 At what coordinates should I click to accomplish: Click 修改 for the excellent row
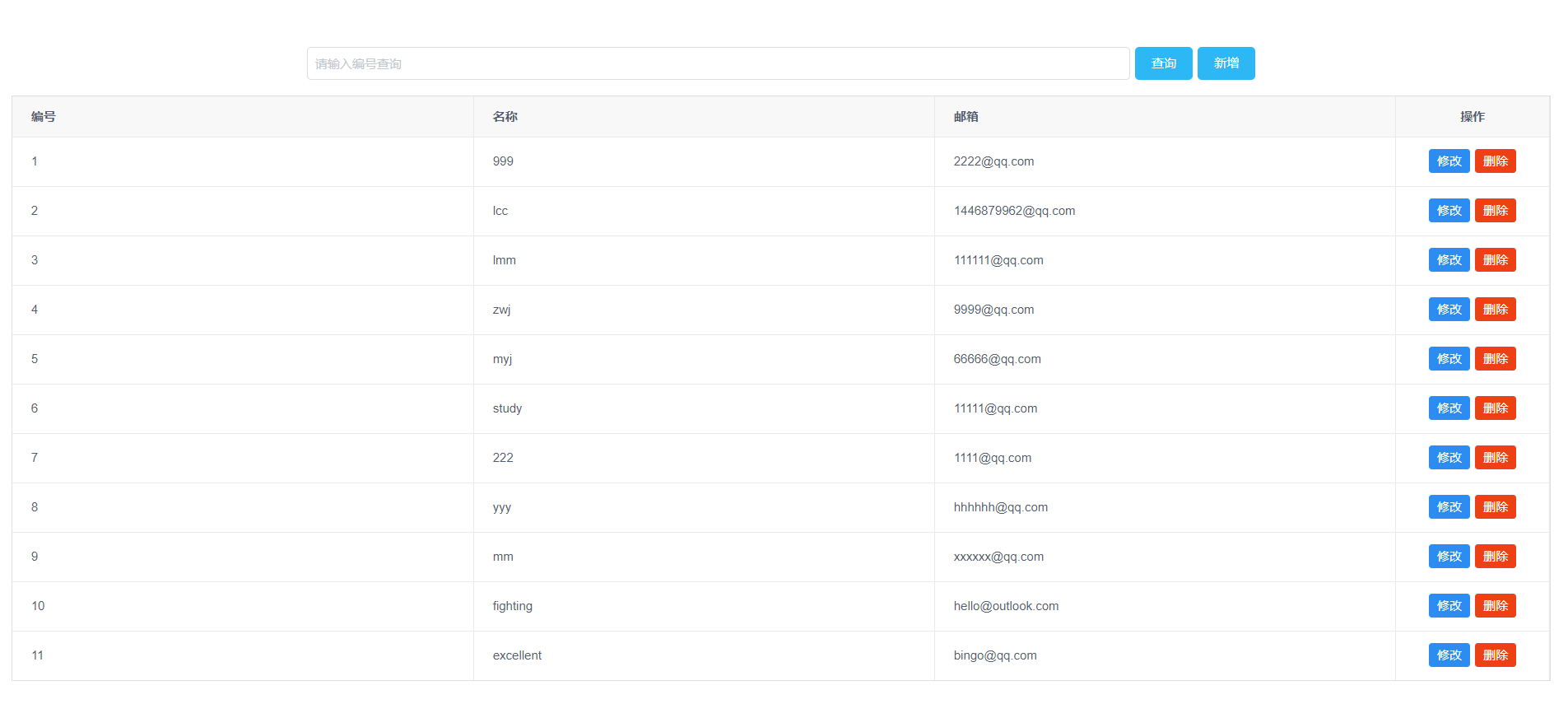click(1449, 655)
